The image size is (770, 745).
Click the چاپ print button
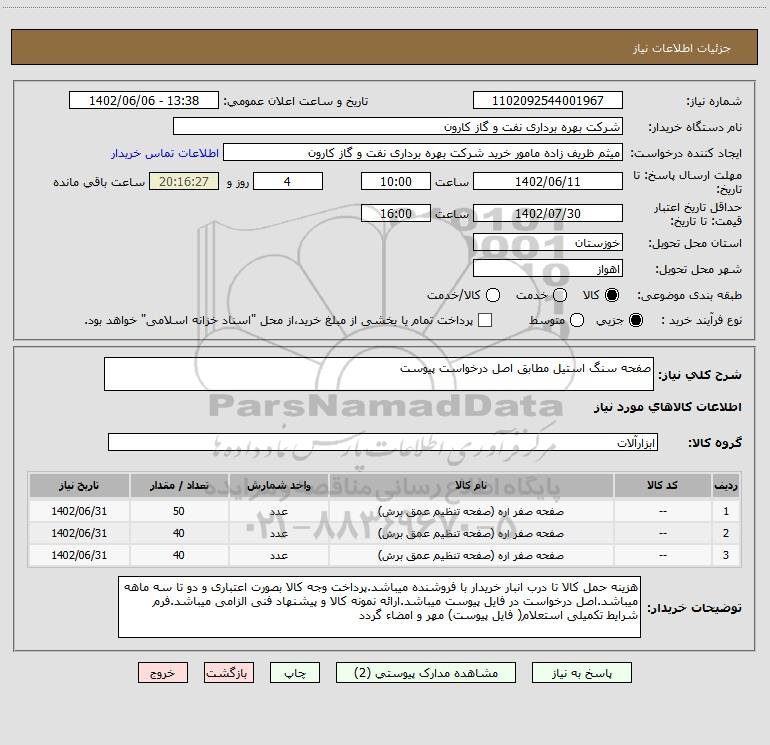295,673
